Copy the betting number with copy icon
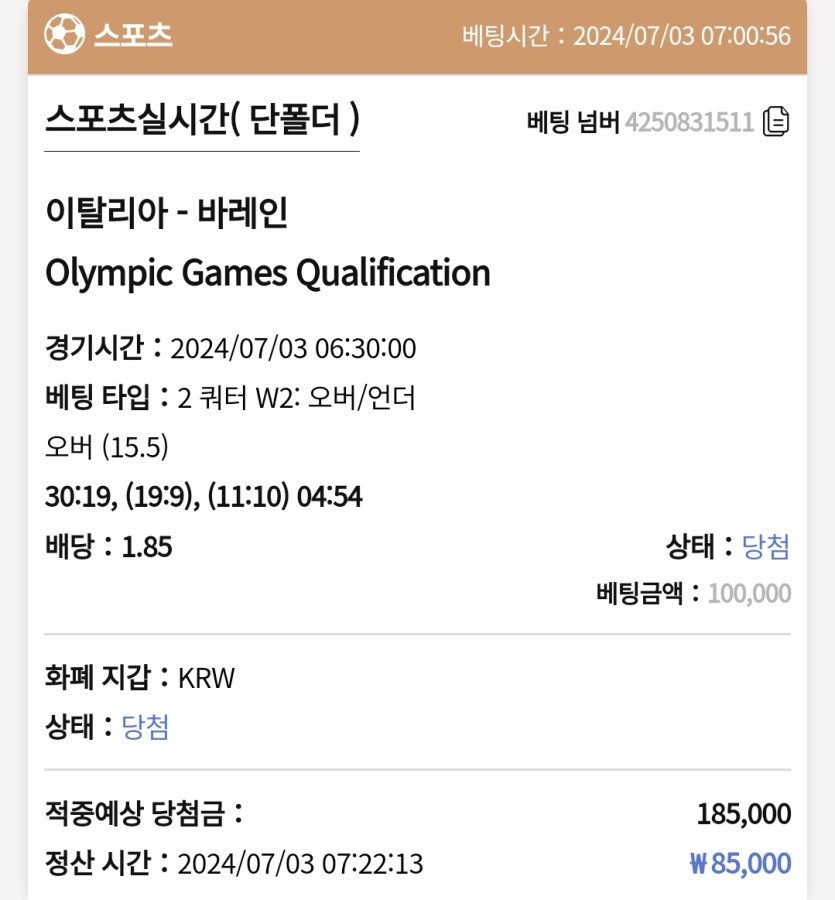 point(775,122)
